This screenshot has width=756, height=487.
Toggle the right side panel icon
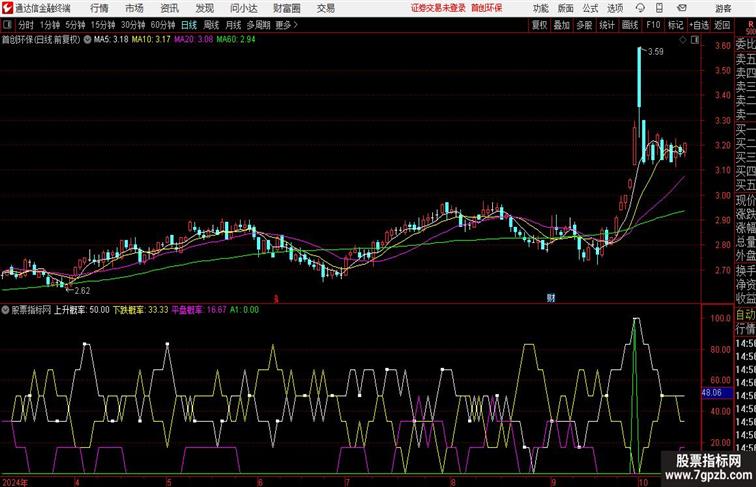(x=695, y=40)
